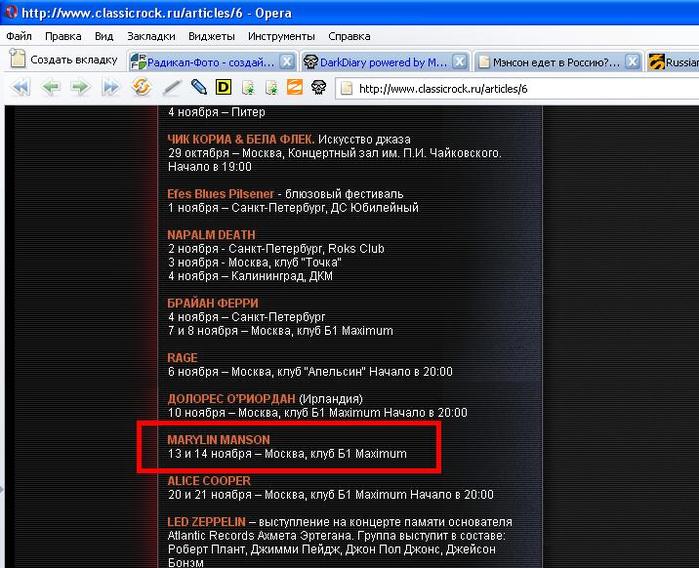Image resolution: width=699 pixels, height=568 pixels.
Task: Click '7 и 8 ноября – Москва' line
Action: point(280,330)
